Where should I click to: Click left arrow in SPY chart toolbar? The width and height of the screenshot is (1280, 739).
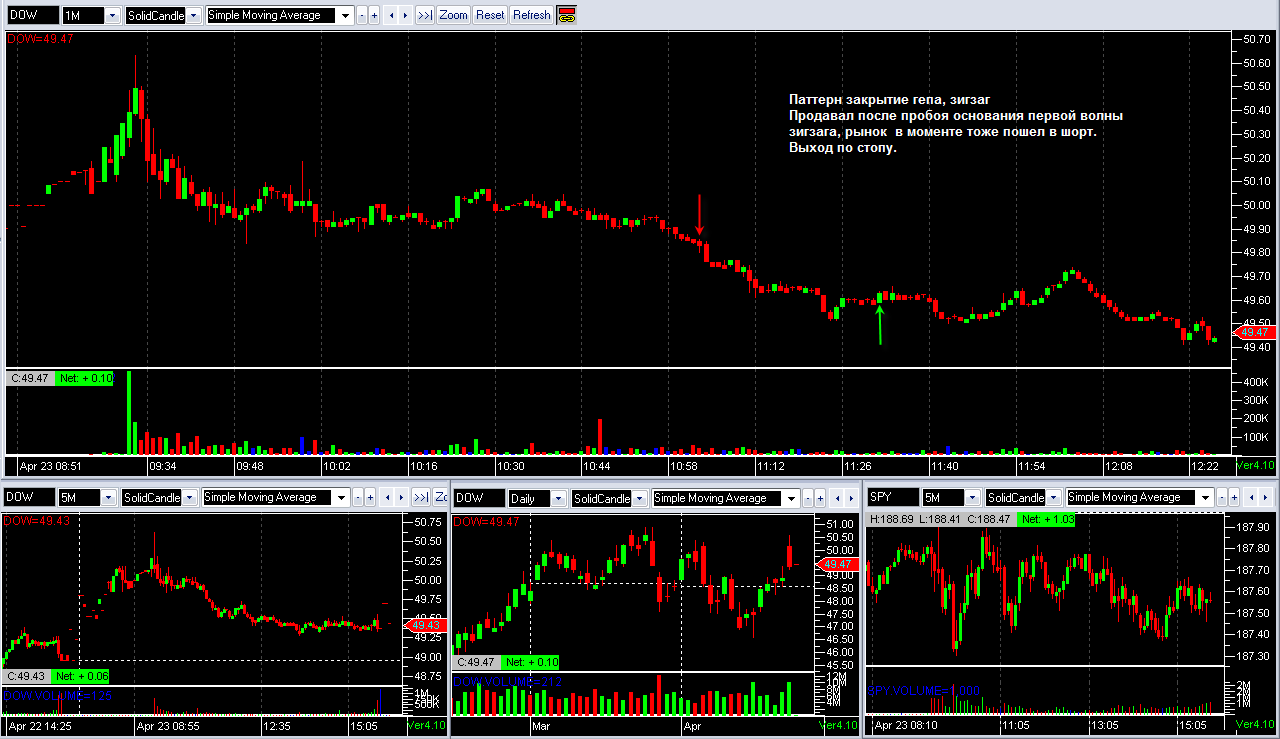(x=1251, y=497)
